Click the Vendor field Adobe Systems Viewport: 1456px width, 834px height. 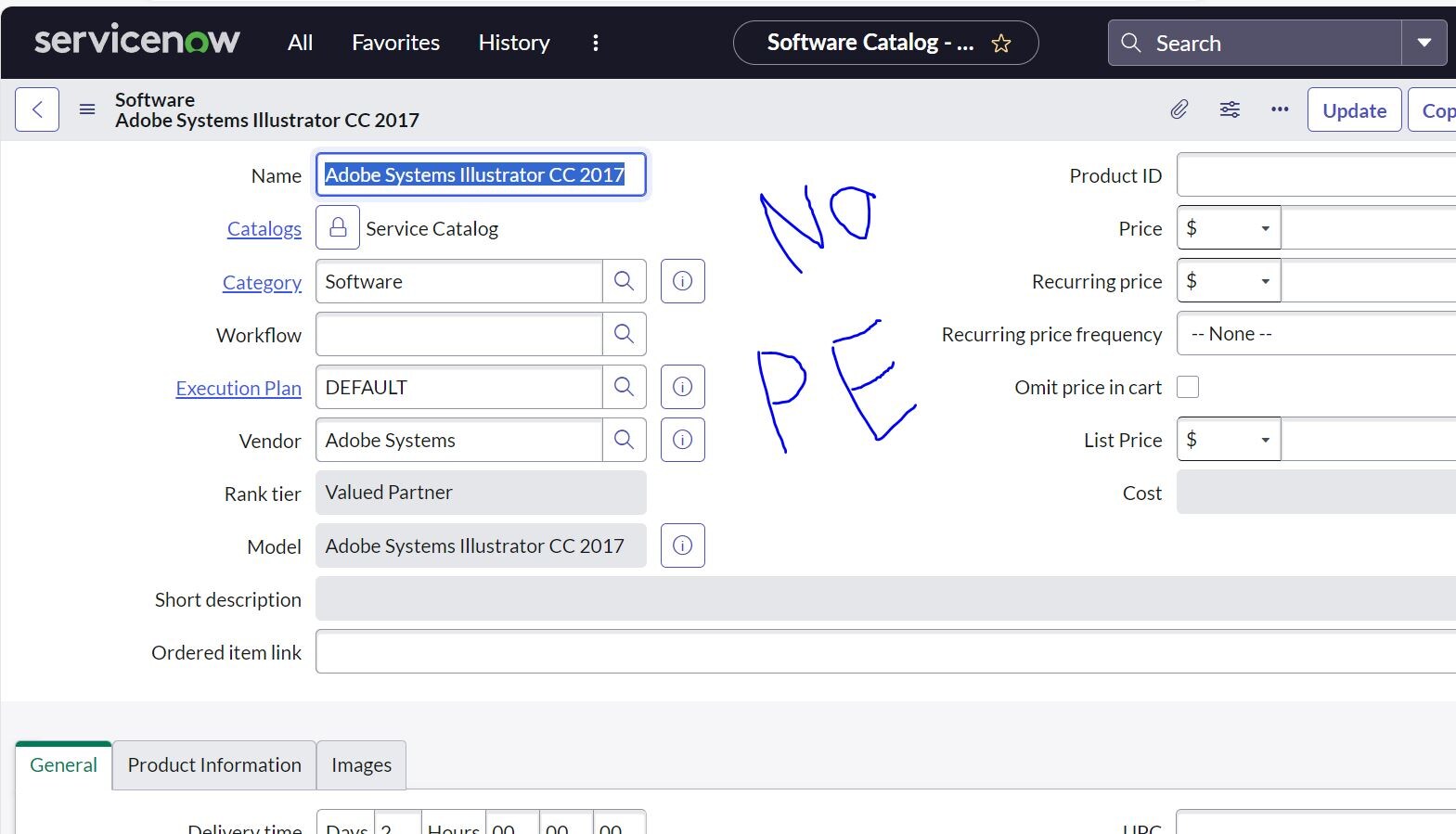458,440
